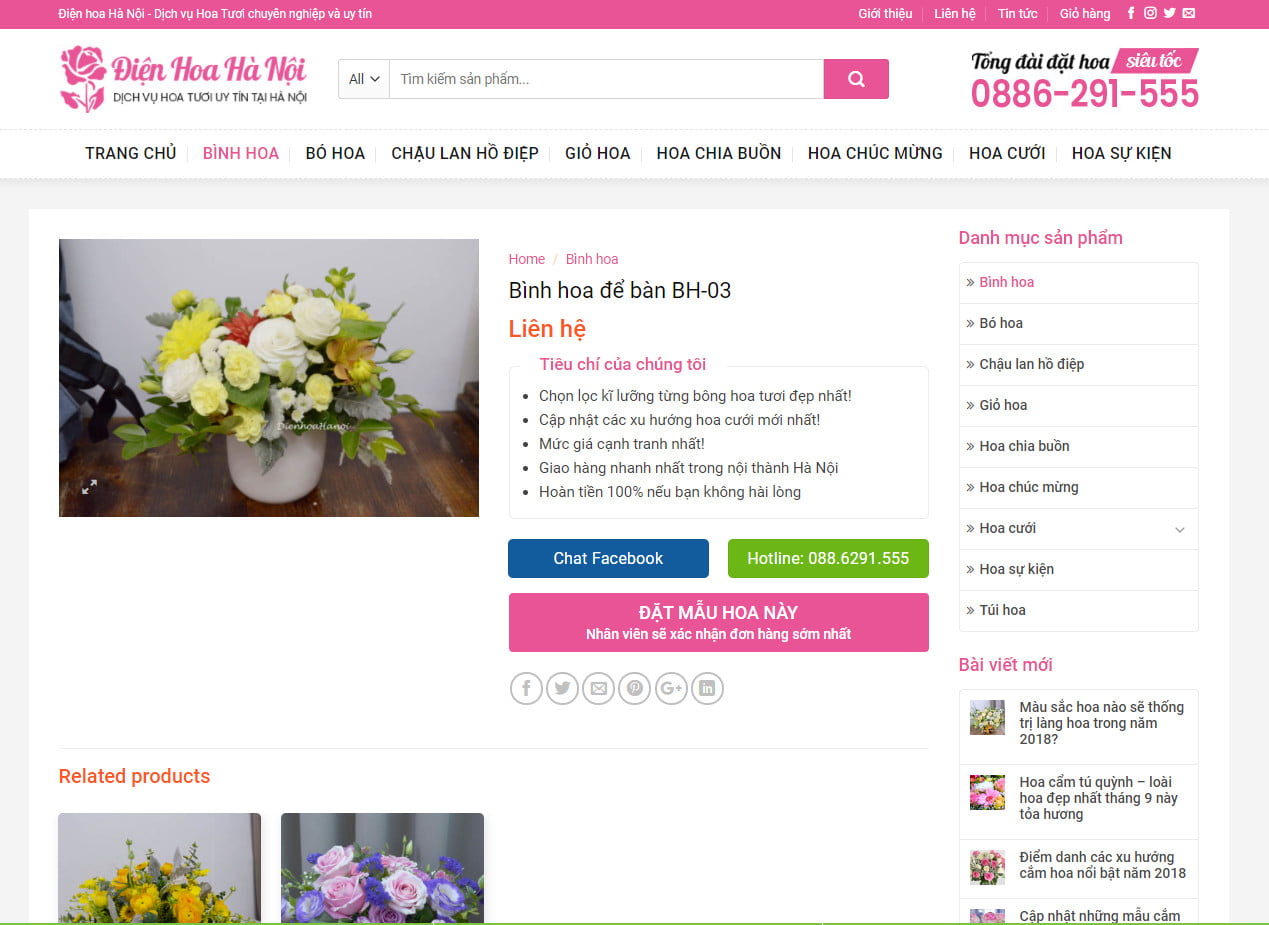Click the Hotline 088.6291.555 button
1269x925 pixels.
pyautogui.click(x=828, y=558)
